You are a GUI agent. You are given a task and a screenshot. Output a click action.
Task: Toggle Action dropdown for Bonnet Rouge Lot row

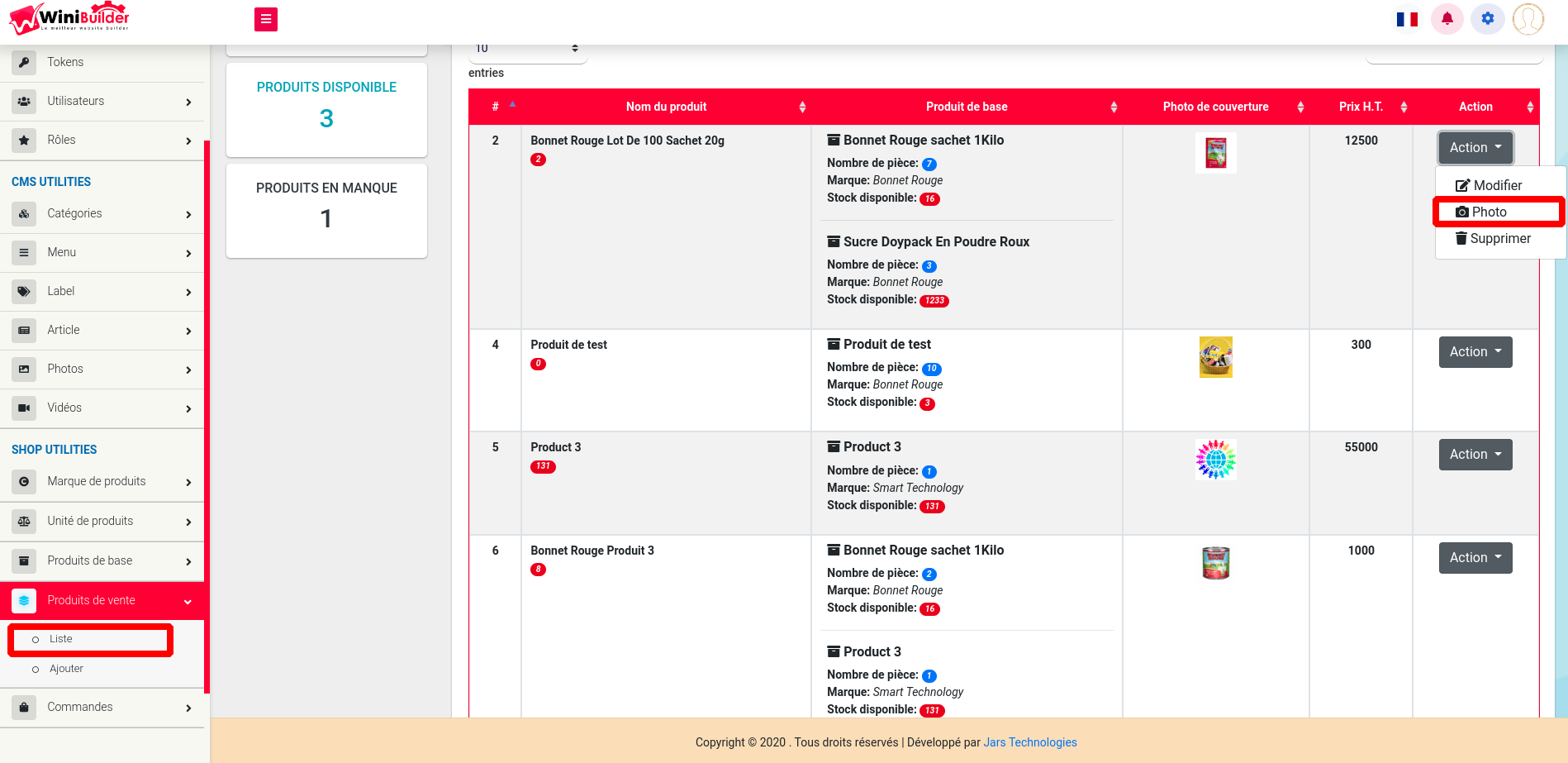coord(1475,148)
